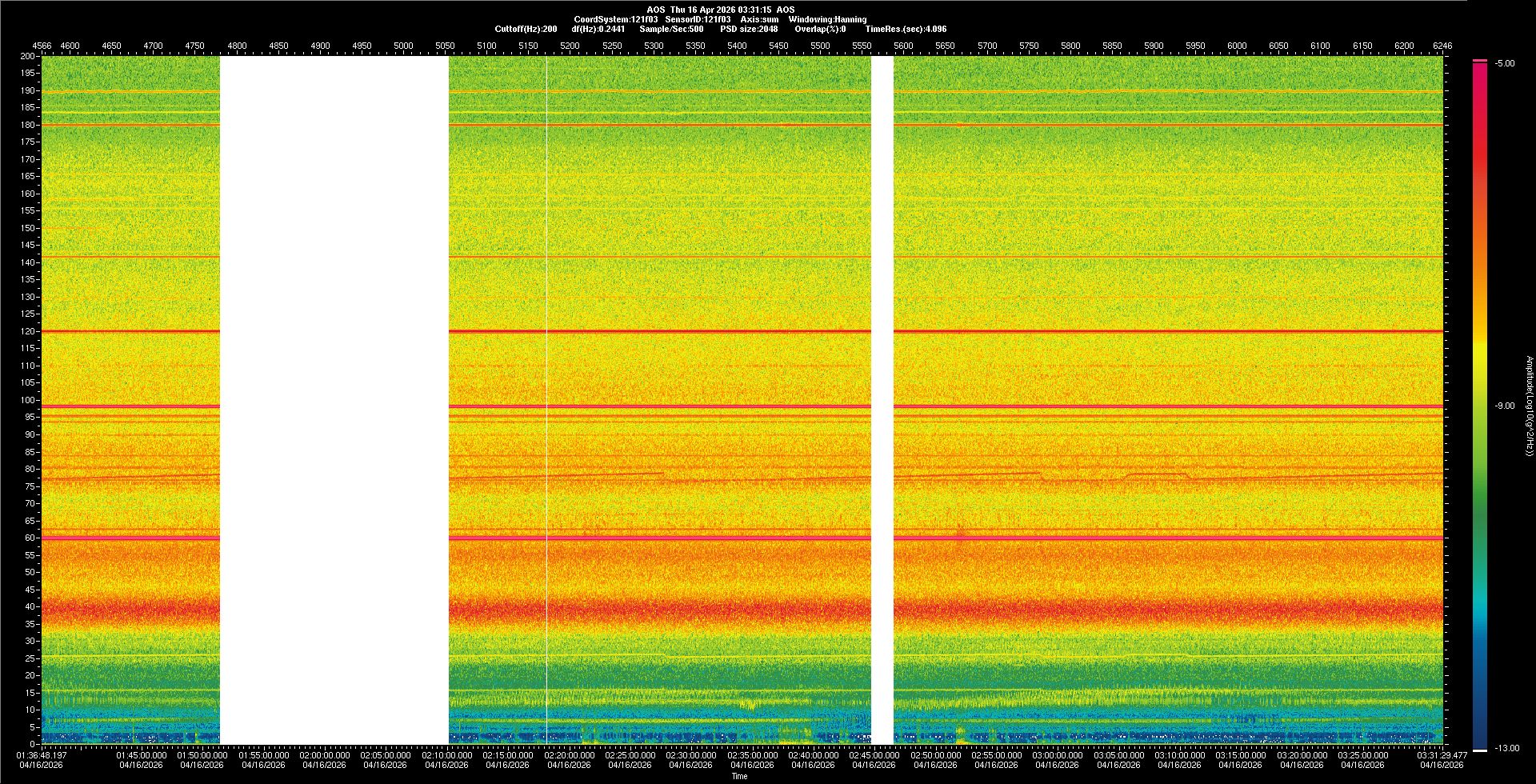Click the amplitude color scale bar
The width and height of the screenshot is (1536, 784).
(1480, 400)
